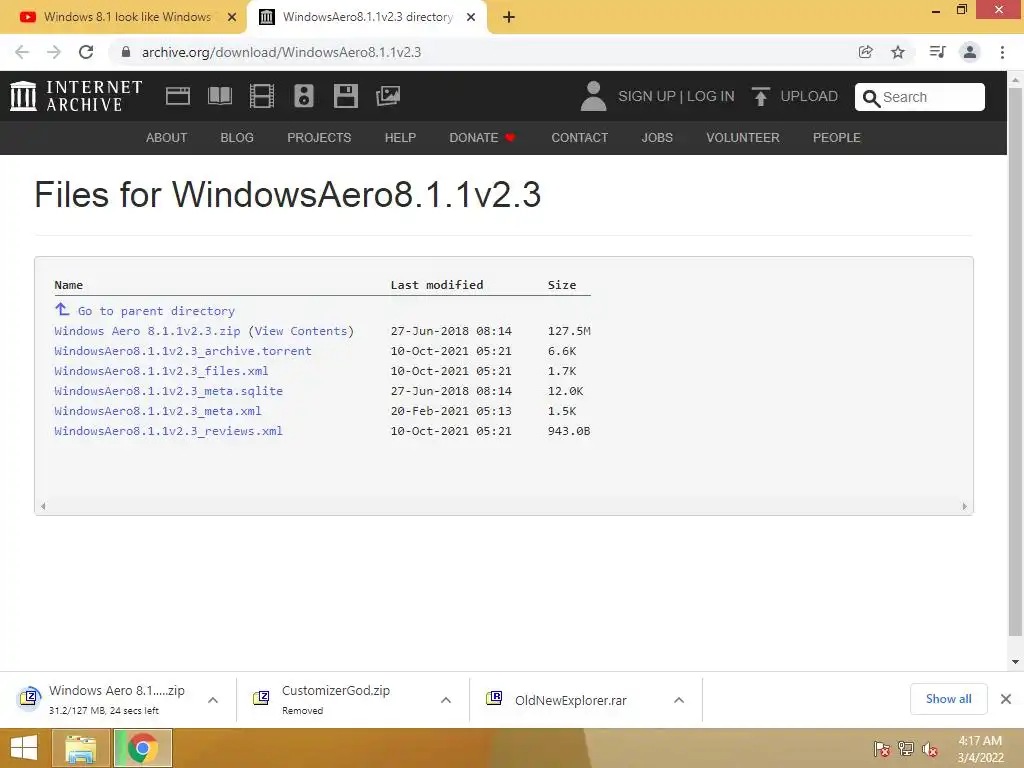Image resolution: width=1024 pixels, height=768 pixels.
Task: Click the Upload arrow icon
Action: click(x=760, y=96)
